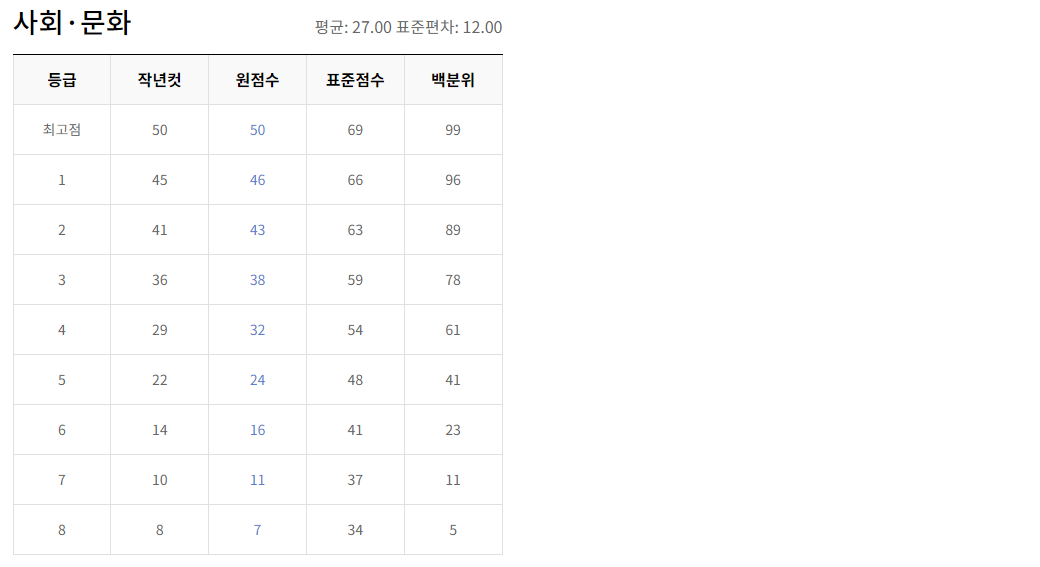Click grade label 4 in 등급 column
Screen dimensions: 1040x567
pyautogui.click(x=62, y=330)
